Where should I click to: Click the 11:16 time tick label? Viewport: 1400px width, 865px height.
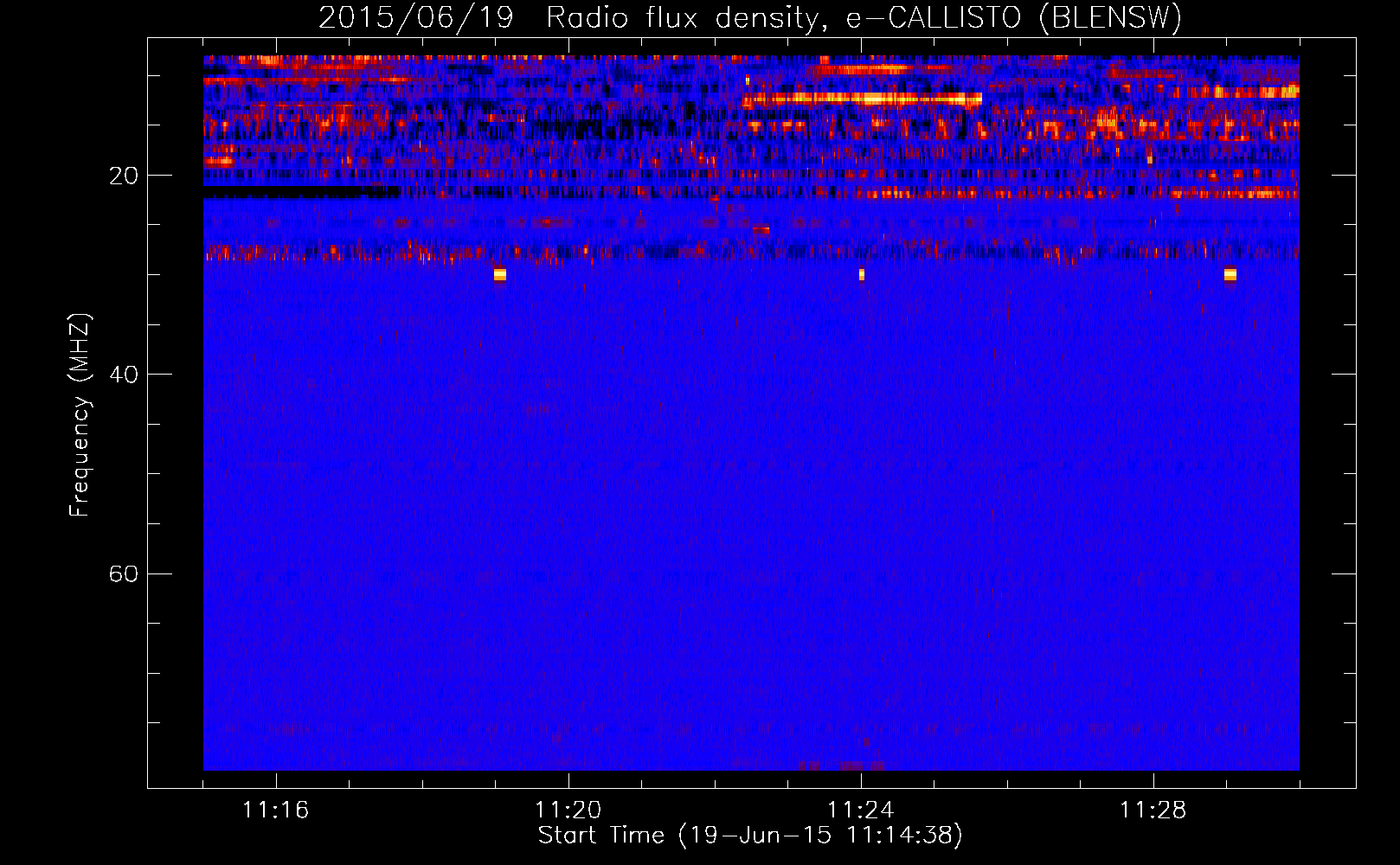pos(276,810)
